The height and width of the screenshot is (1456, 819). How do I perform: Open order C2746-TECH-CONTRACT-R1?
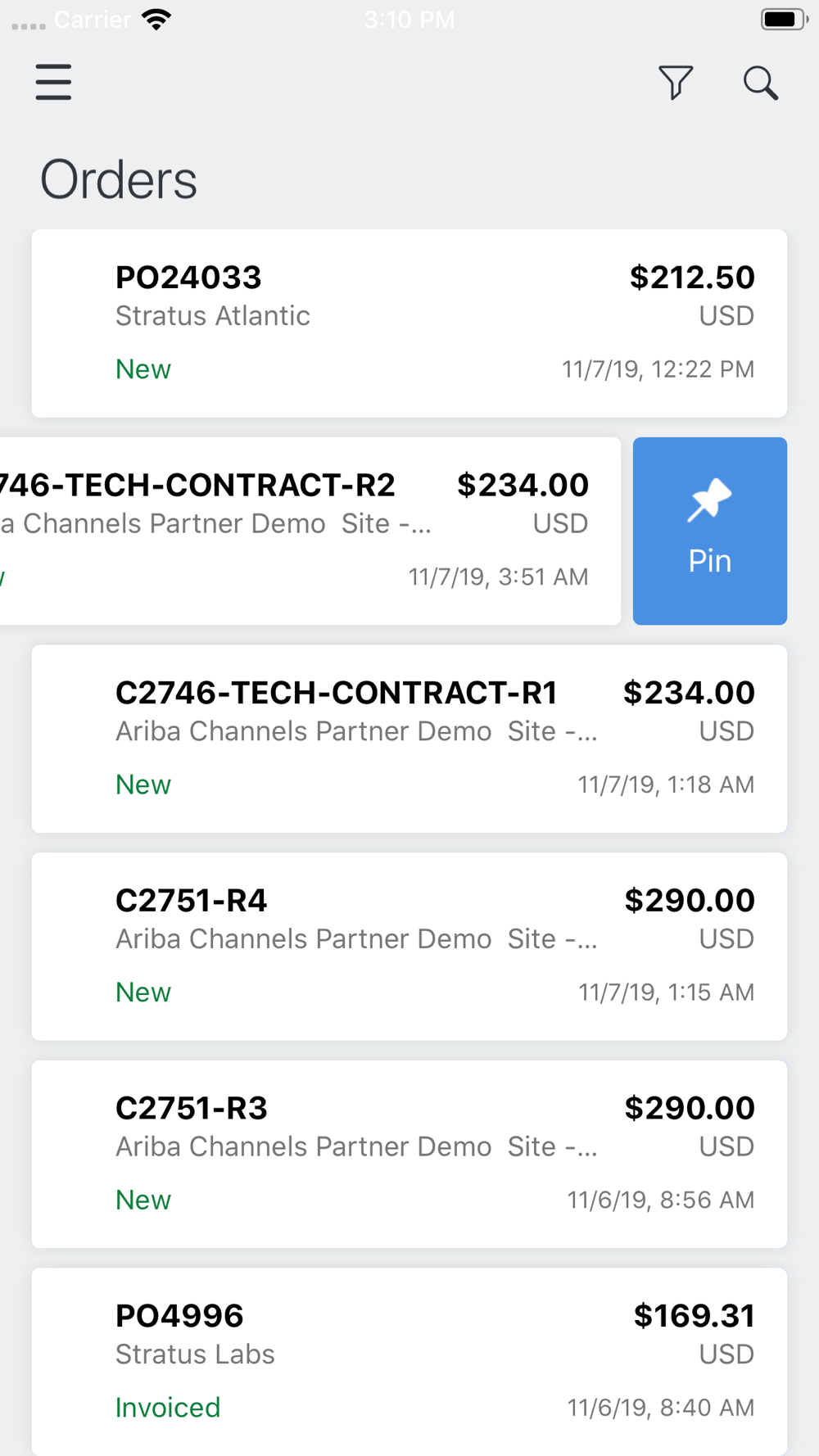[409, 739]
